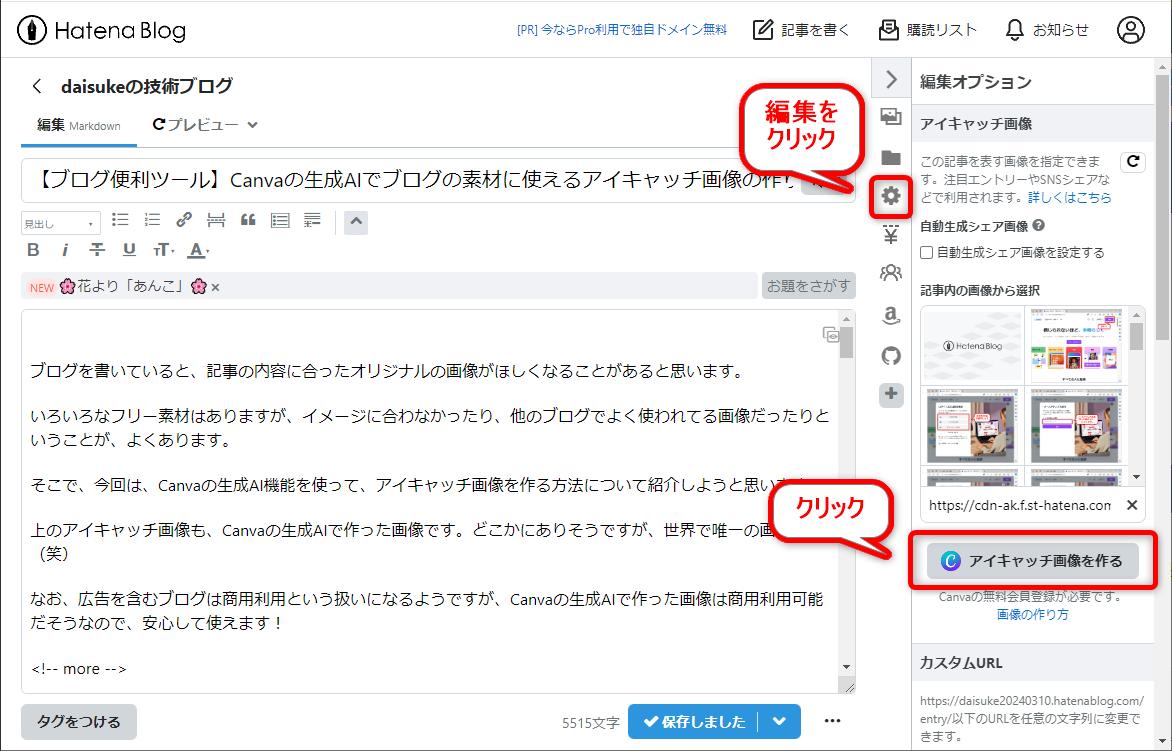The height and width of the screenshot is (751, 1172).
Task: Switch to the プレビュー tab
Action: click(195, 125)
